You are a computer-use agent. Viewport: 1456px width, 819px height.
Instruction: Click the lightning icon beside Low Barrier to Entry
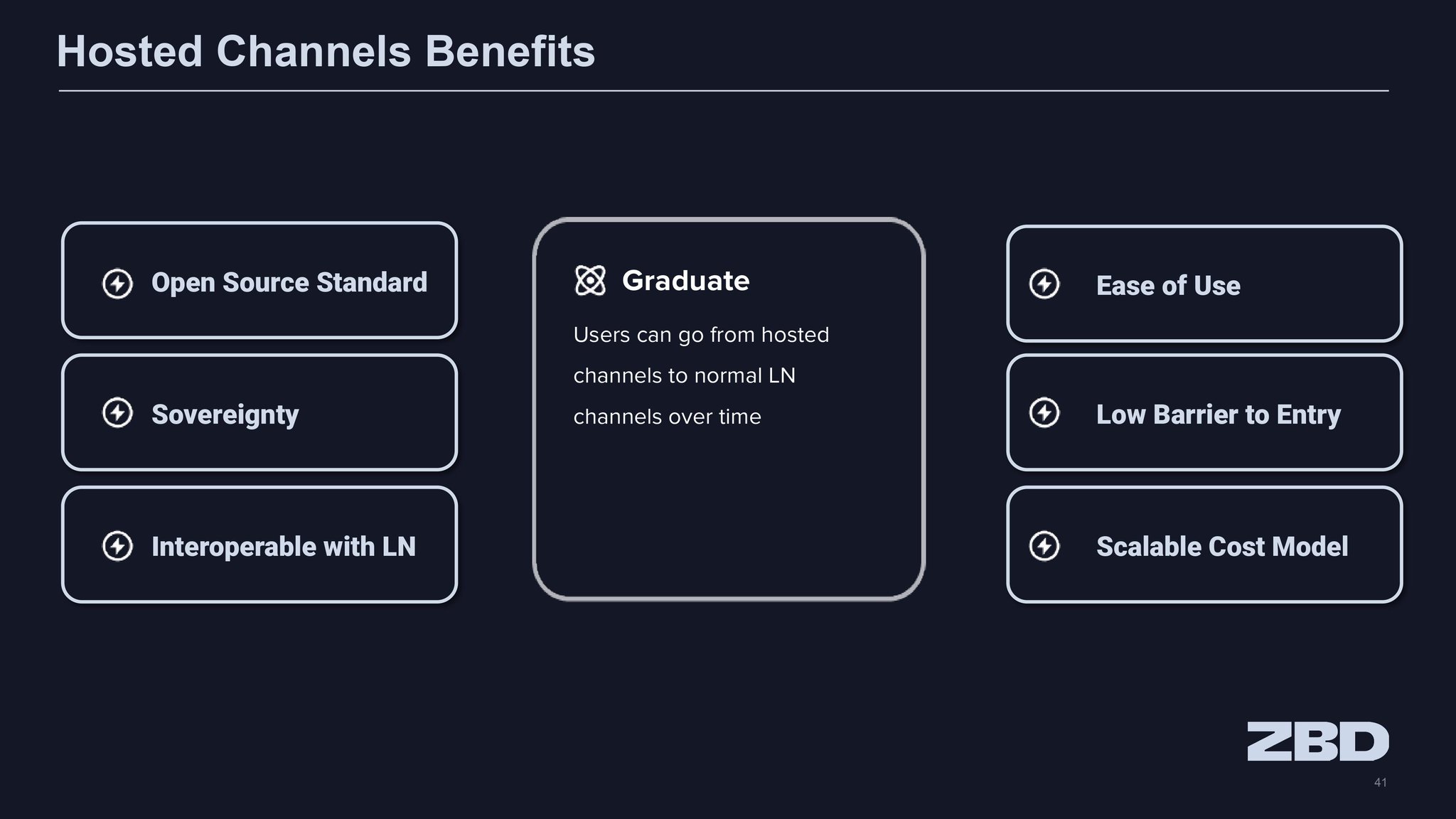click(1044, 412)
